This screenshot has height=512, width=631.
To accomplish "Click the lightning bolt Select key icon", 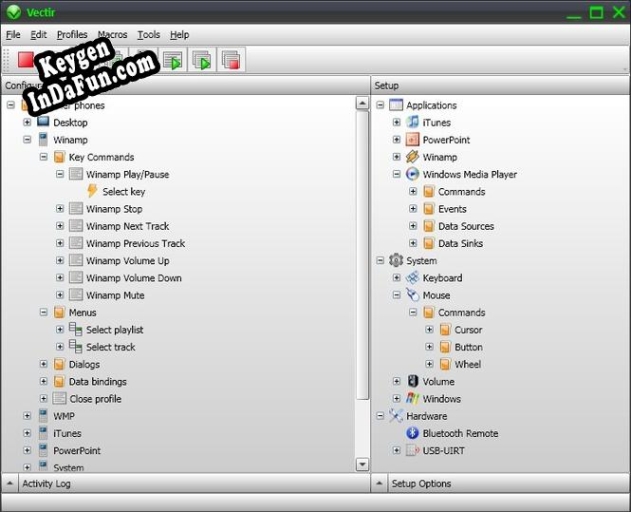I will tap(92, 191).
